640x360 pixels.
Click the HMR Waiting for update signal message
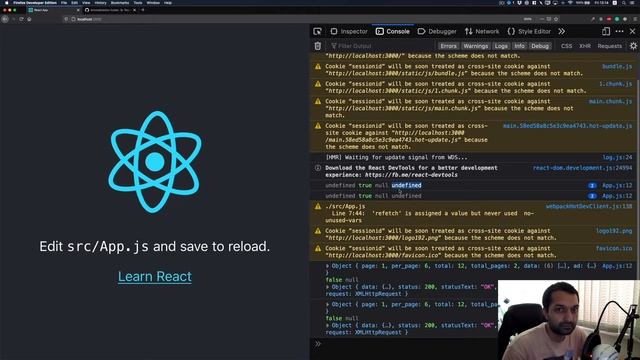(396, 157)
